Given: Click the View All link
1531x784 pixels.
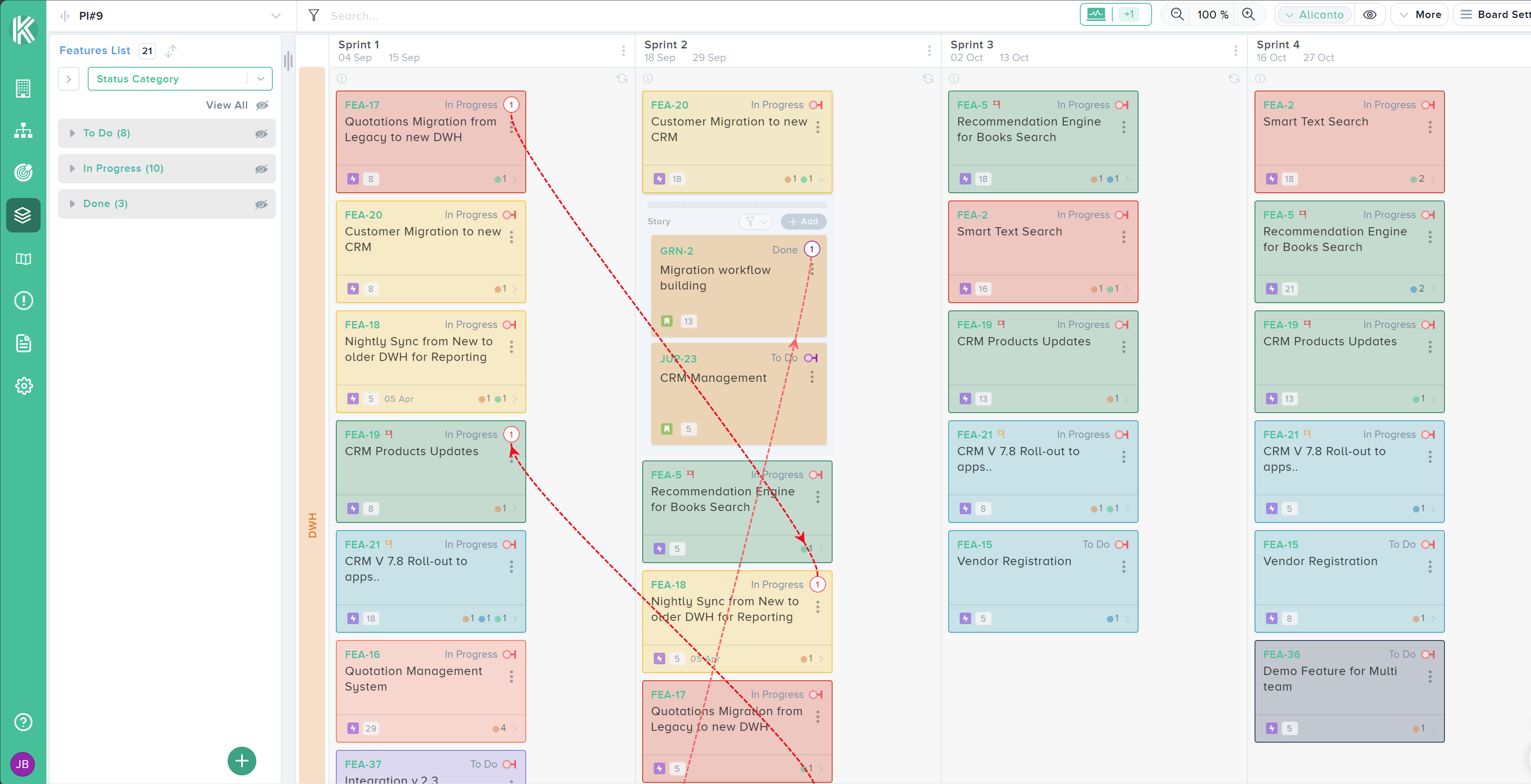Looking at the screenshot, I should point(226,105).
